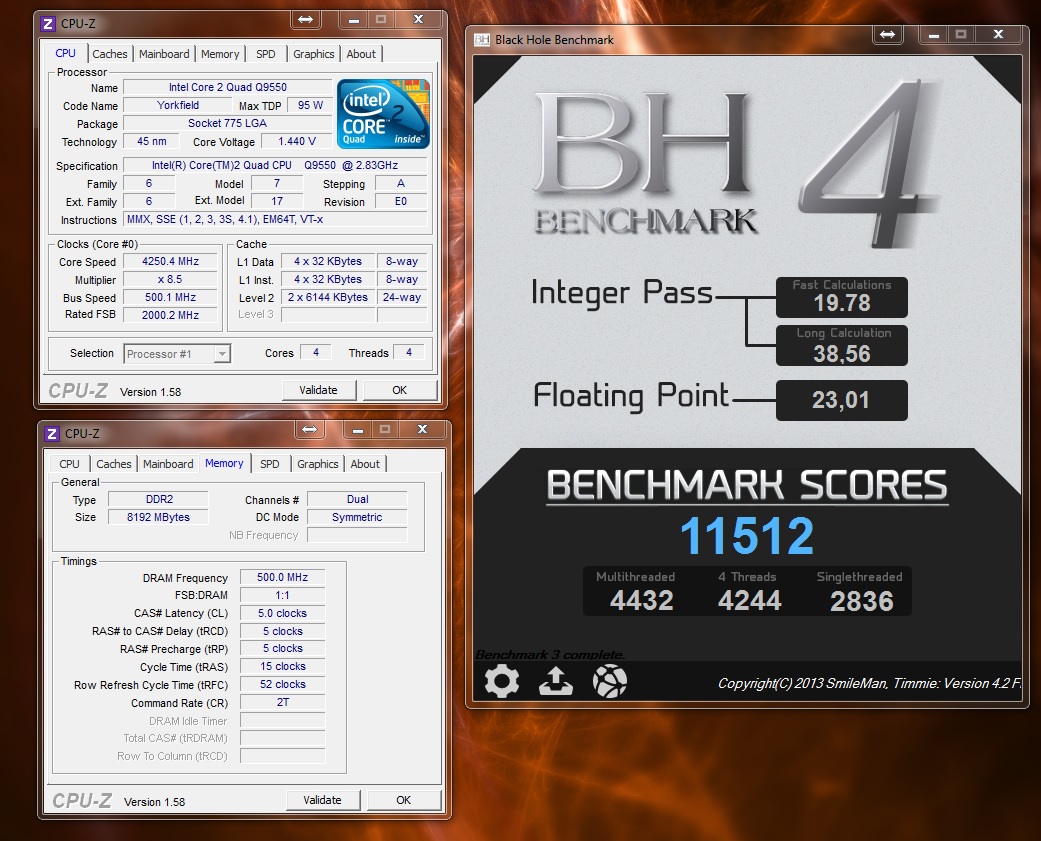This screenshot has width=1041, height=841.
Task: Click the Singlethreaded score 2836
Action: pos(862,601)
